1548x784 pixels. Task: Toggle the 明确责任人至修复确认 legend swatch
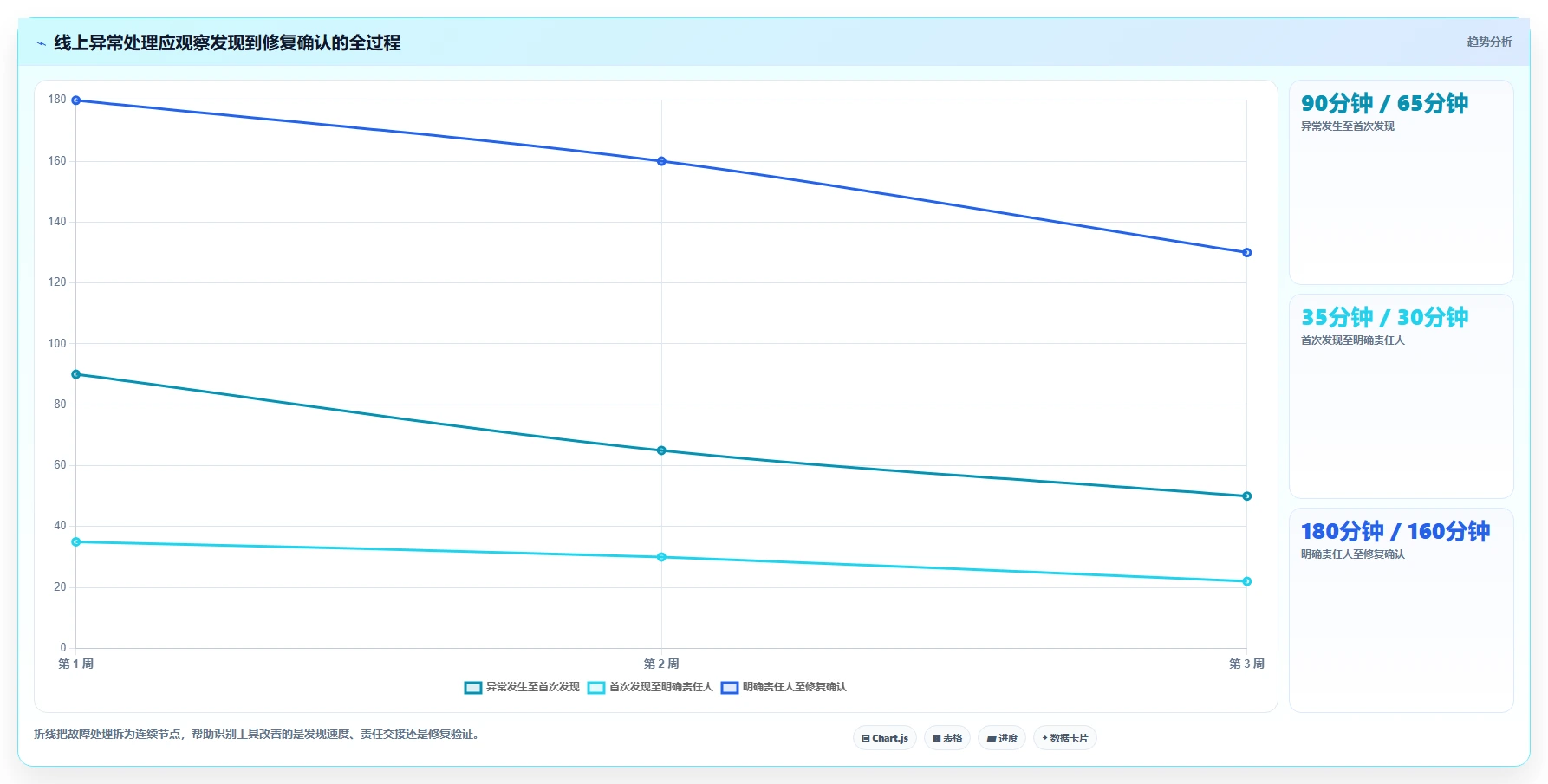pos(730,688)
